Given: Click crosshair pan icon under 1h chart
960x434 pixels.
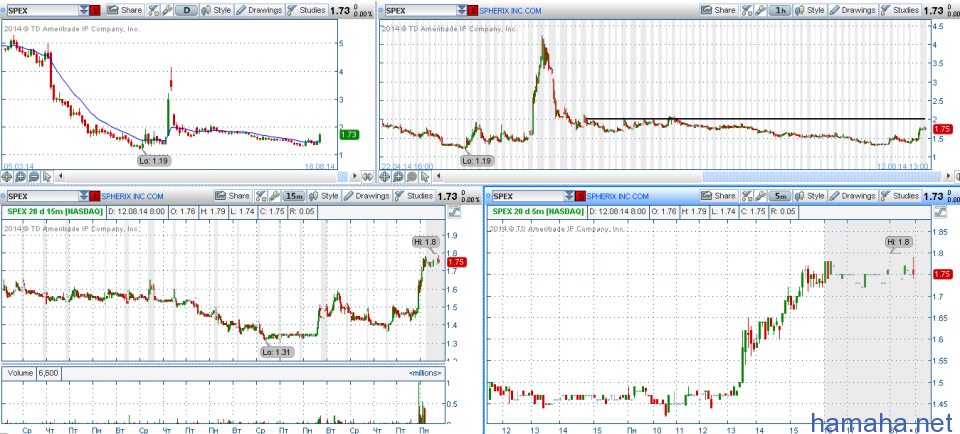Looking at the screenshot, I should pos(384,176).
